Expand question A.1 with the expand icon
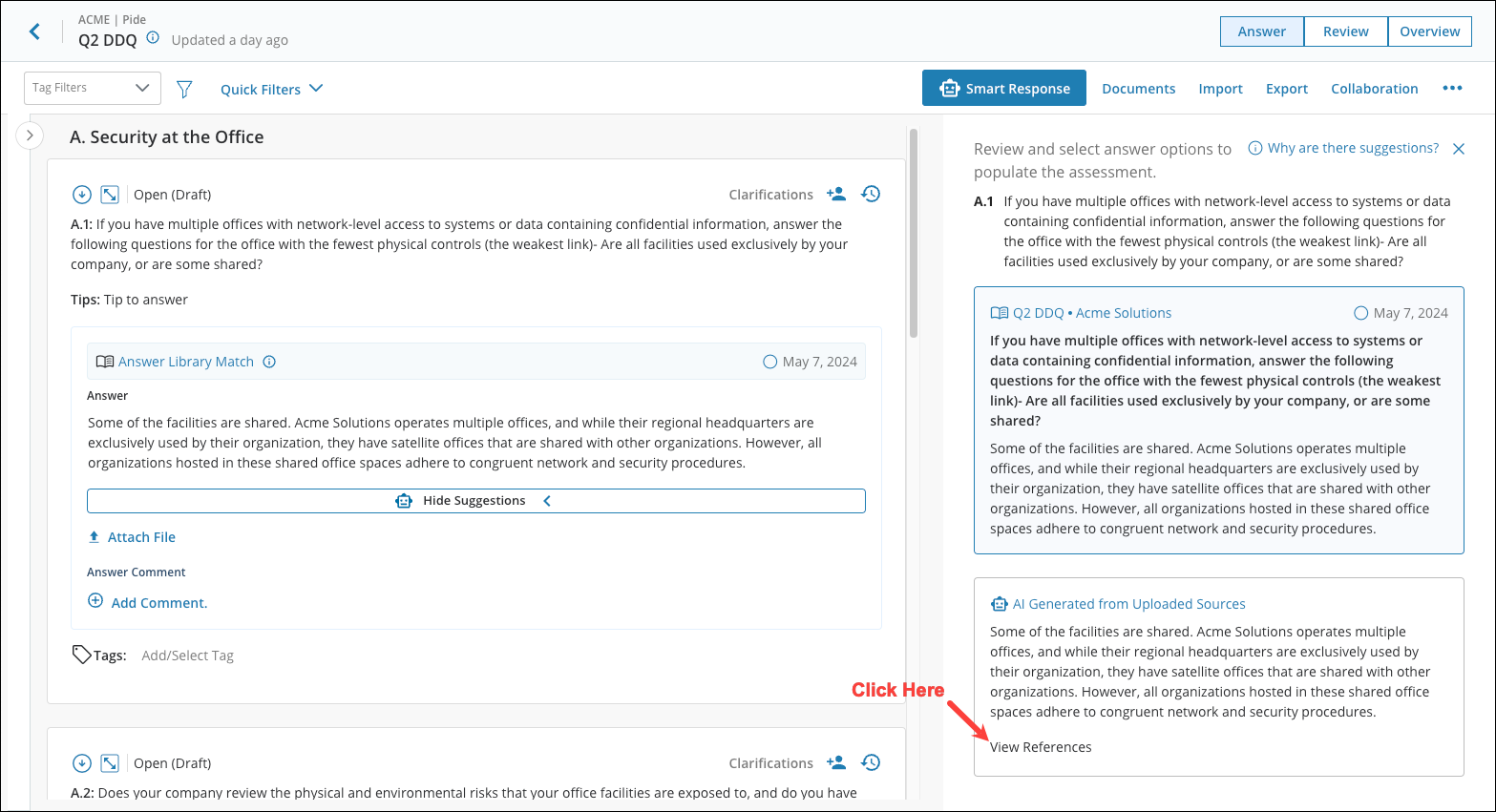Screen dimensions: 1496x812 (x=110, y=195)
